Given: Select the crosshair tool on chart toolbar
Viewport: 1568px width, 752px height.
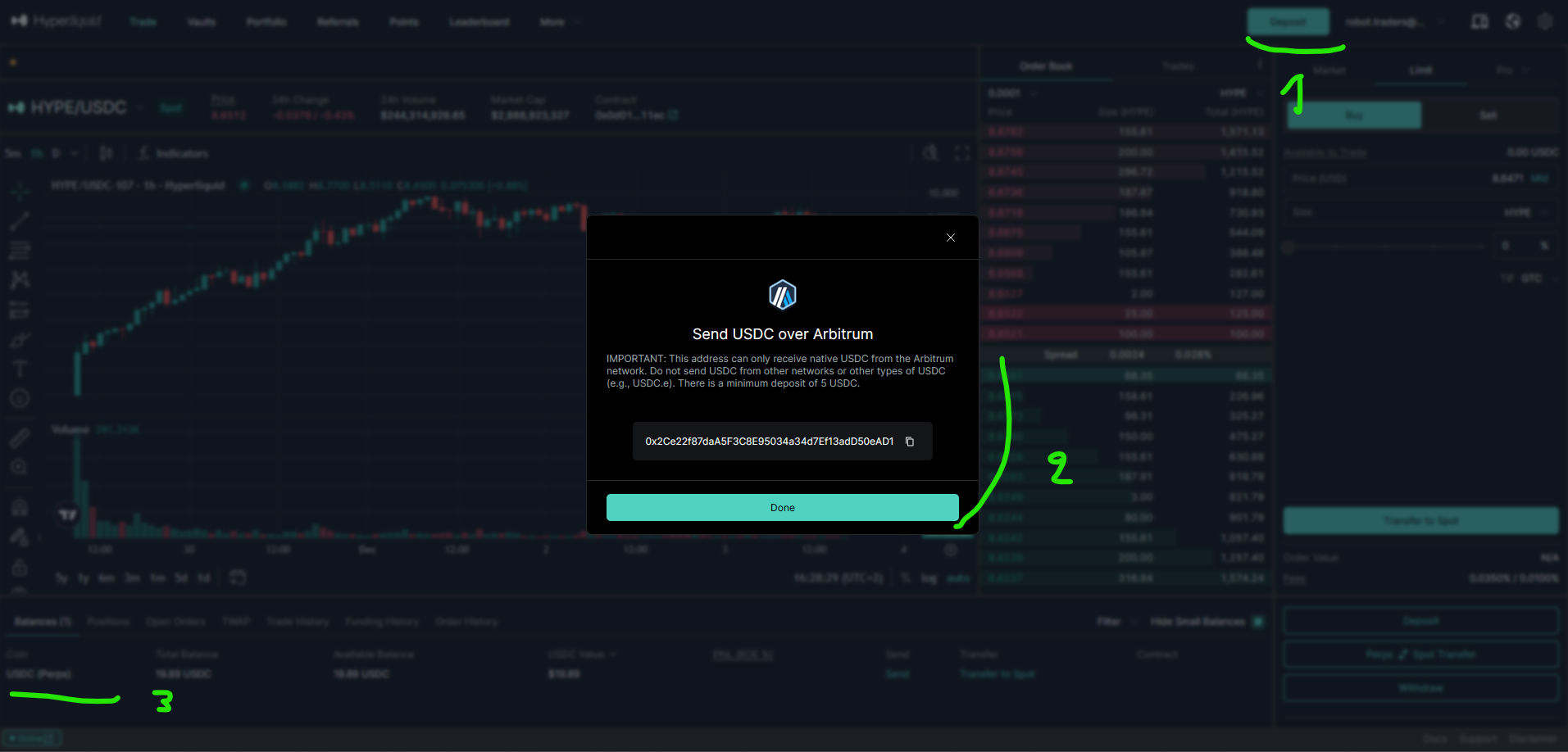Looking at the screenshot, I should (x=20, y=190).
